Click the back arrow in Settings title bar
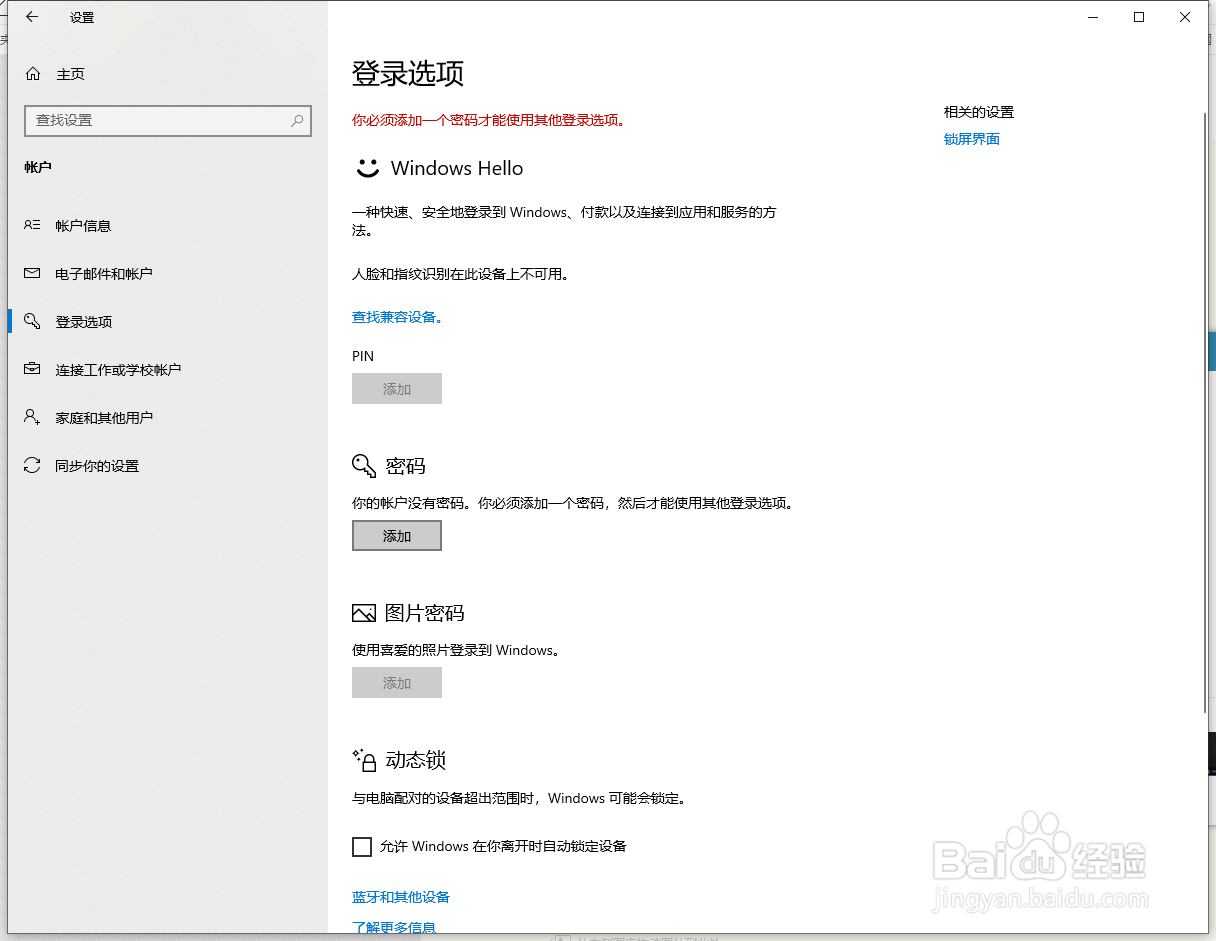The width and height of the screenshot is (1216, 941). (32, 17)
